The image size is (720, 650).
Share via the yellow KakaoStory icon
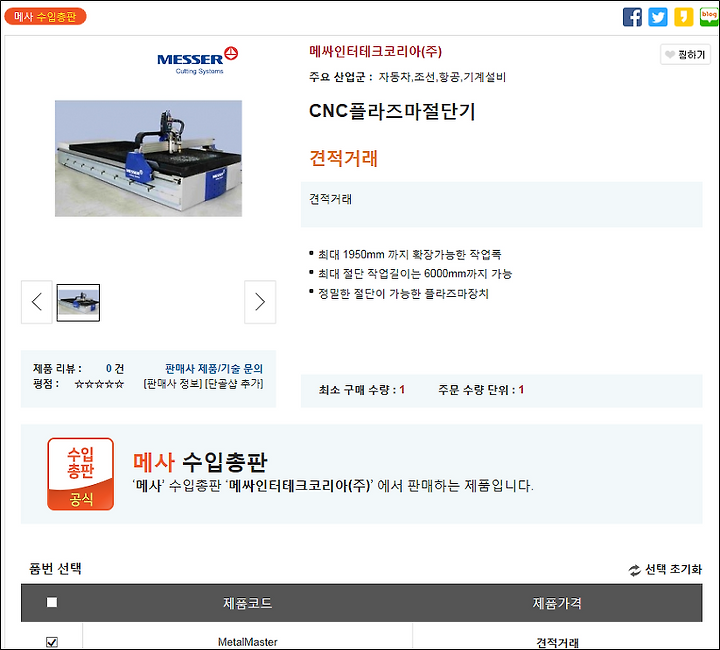click(683, 17)
